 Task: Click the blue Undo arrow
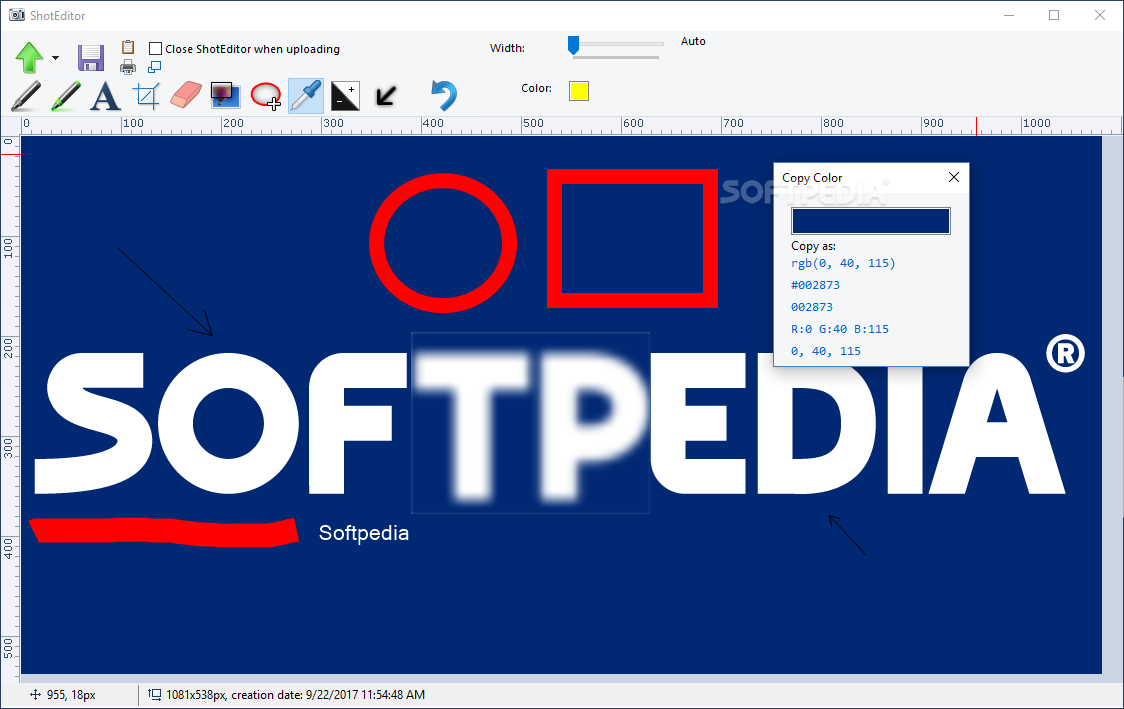444,95
